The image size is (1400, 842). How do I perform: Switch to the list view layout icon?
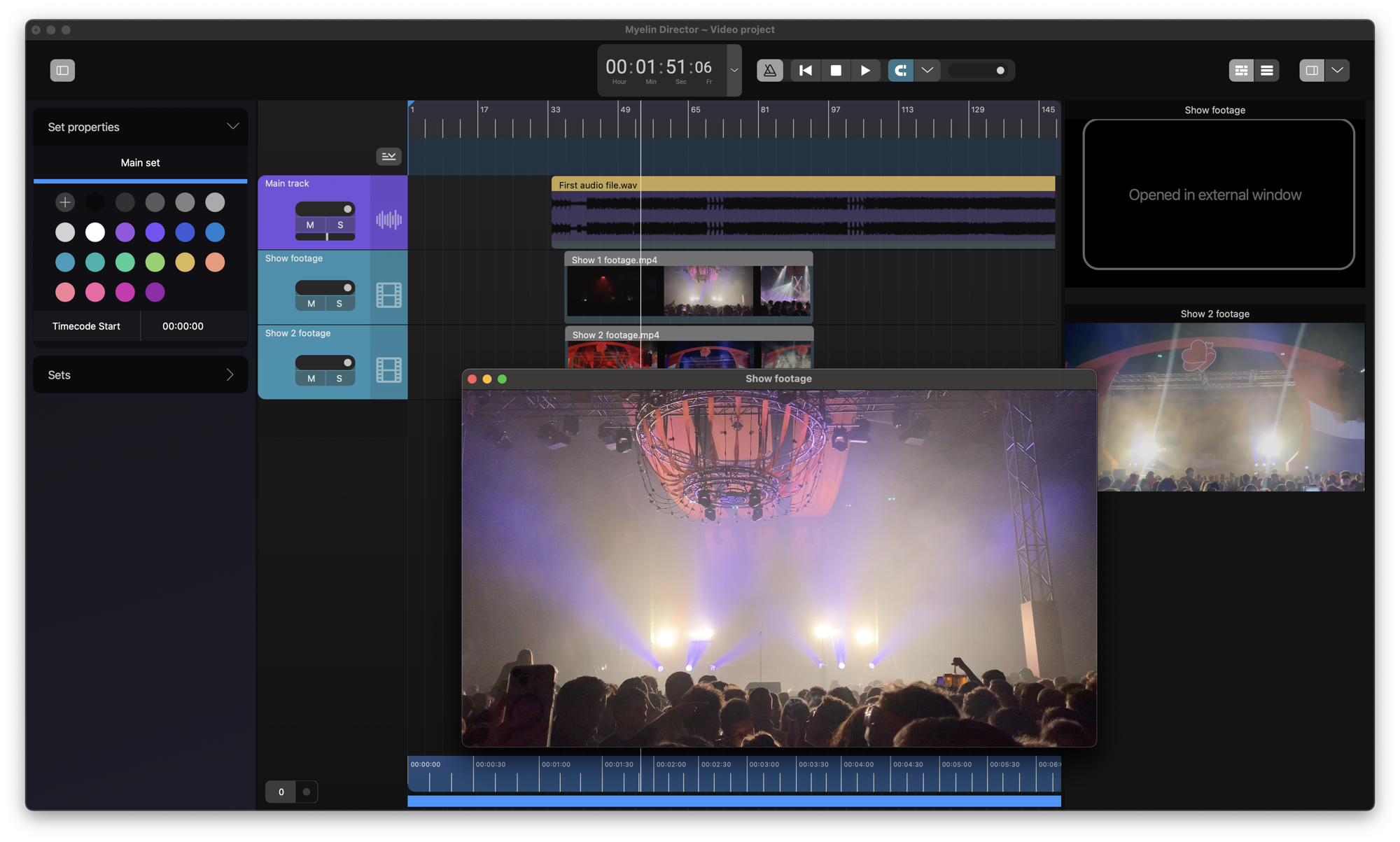[x=1266, y=70]
